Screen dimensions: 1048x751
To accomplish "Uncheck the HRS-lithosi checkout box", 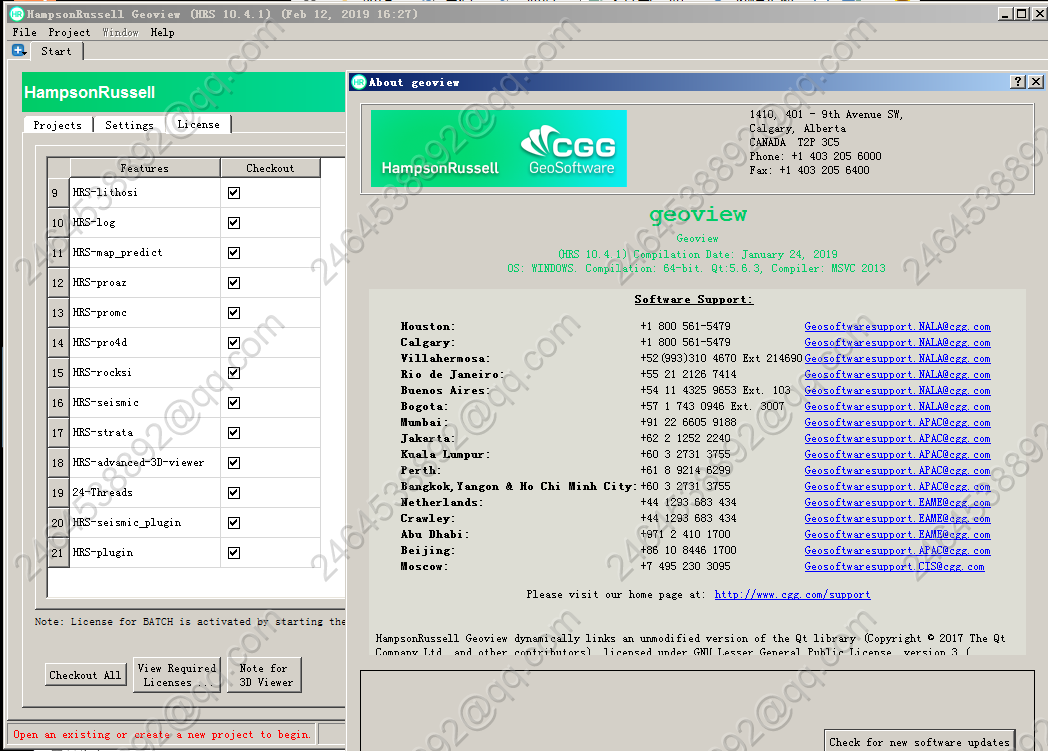I will click(234, 192).
